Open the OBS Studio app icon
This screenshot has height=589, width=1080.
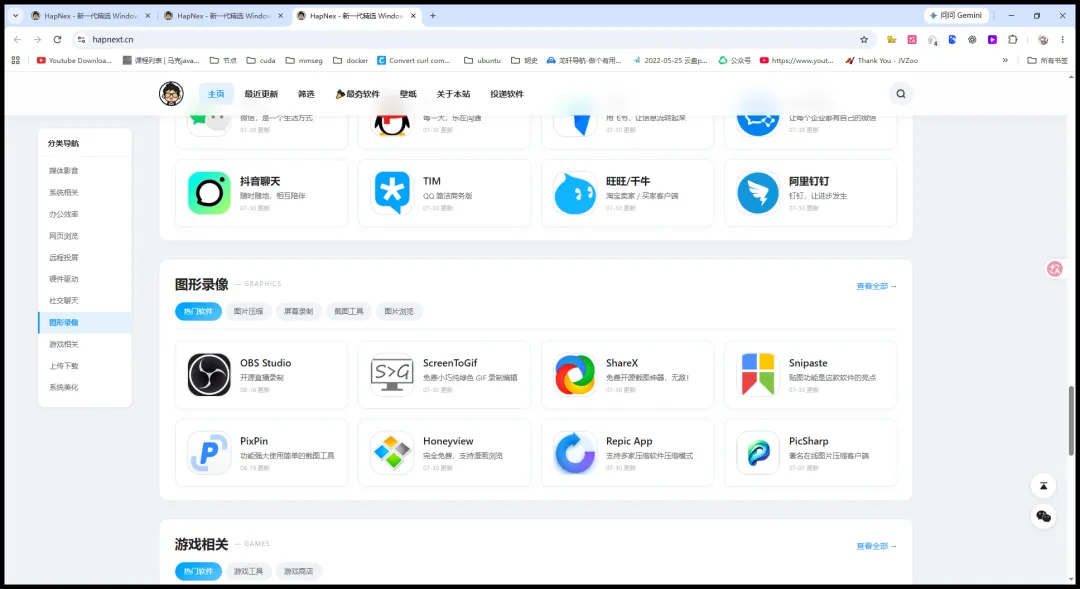[209, 375]
